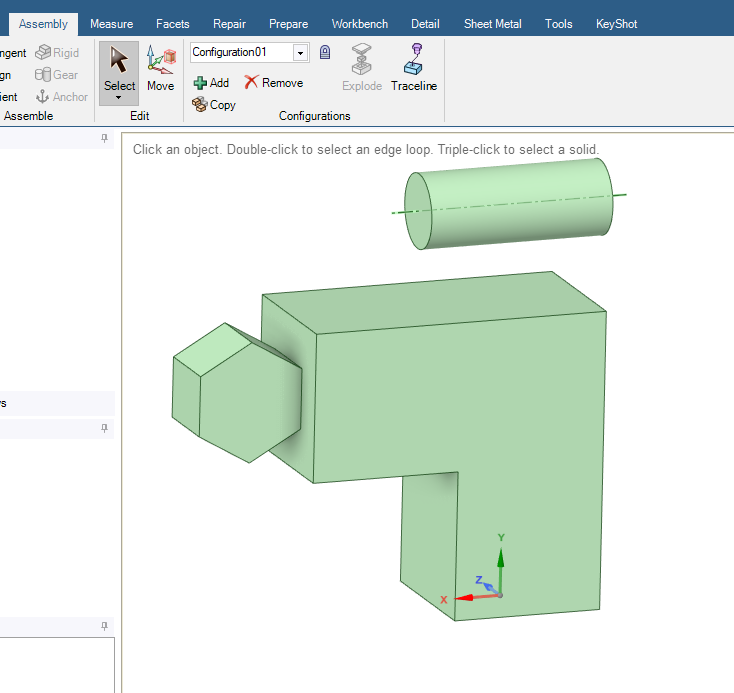Switch to the Sheet Metal tab
Screen dimensions: 734x693
pos(492,24)
